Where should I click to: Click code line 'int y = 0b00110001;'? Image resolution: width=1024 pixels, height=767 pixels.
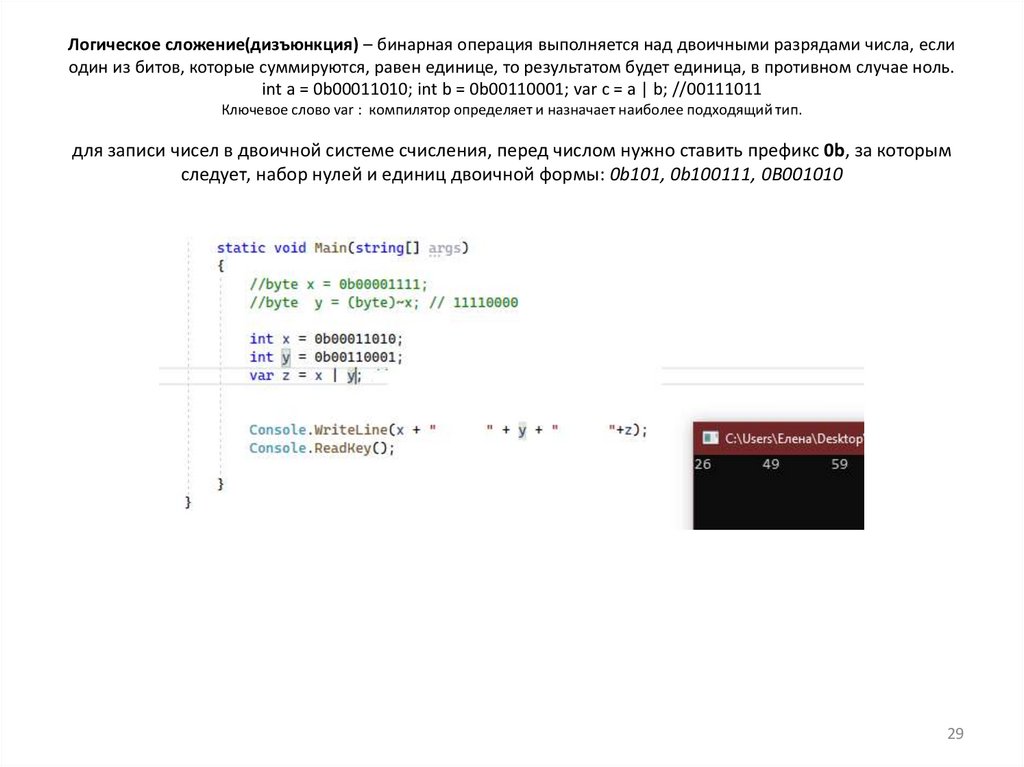pyautogui.click(x=326, y=357)
